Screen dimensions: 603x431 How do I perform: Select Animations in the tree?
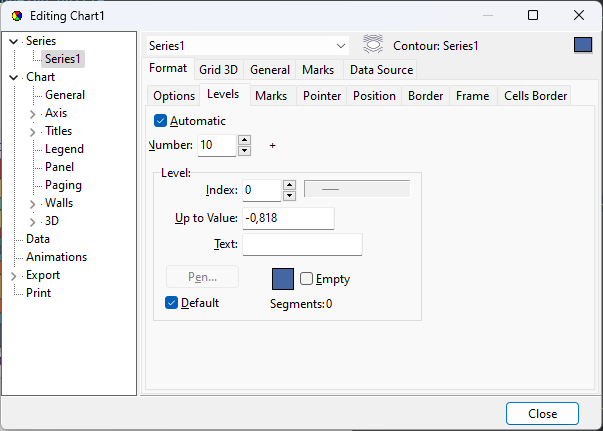click(x=57, y=257)
